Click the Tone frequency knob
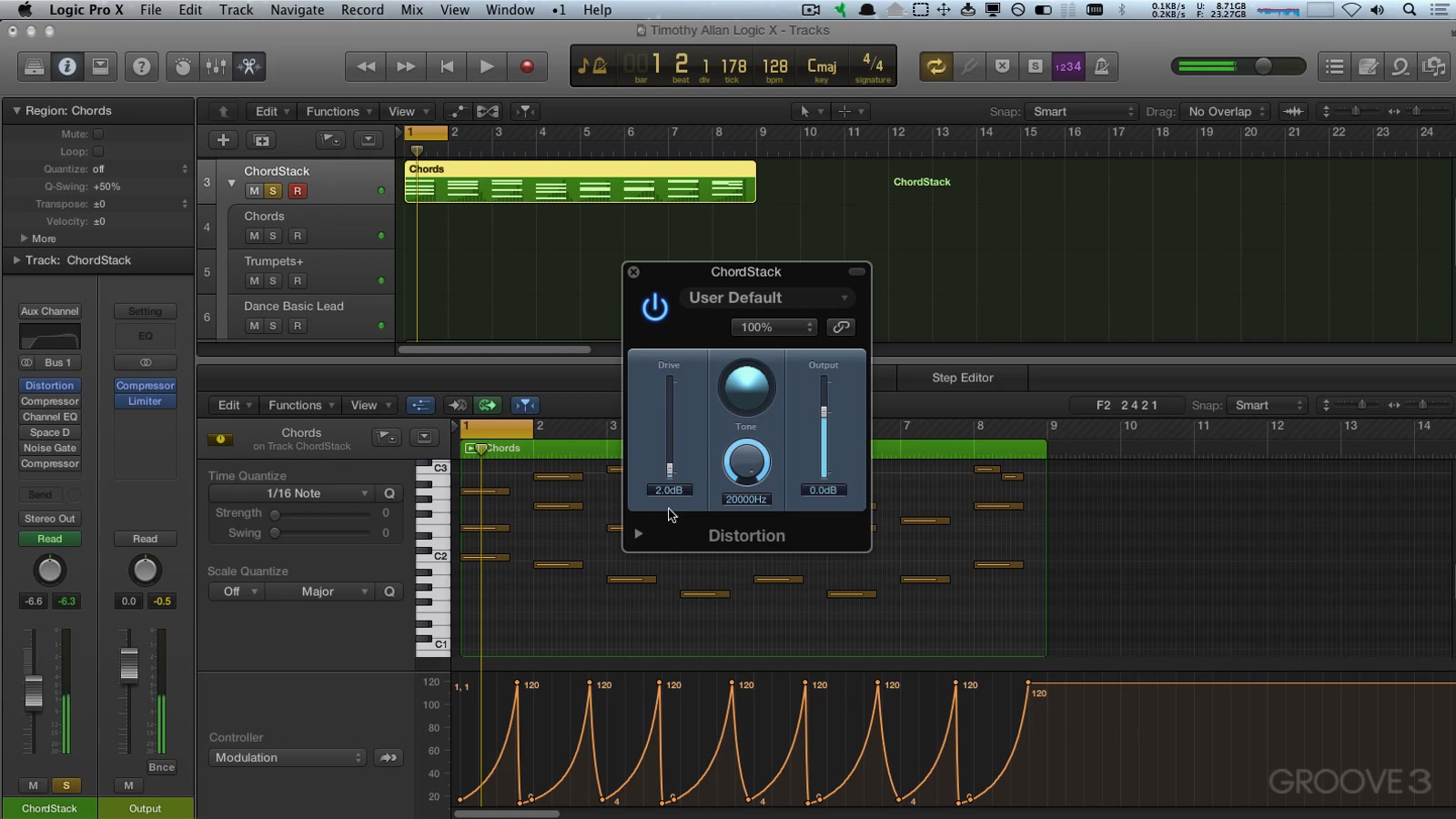1456x819 pixels. coord(746,462)
